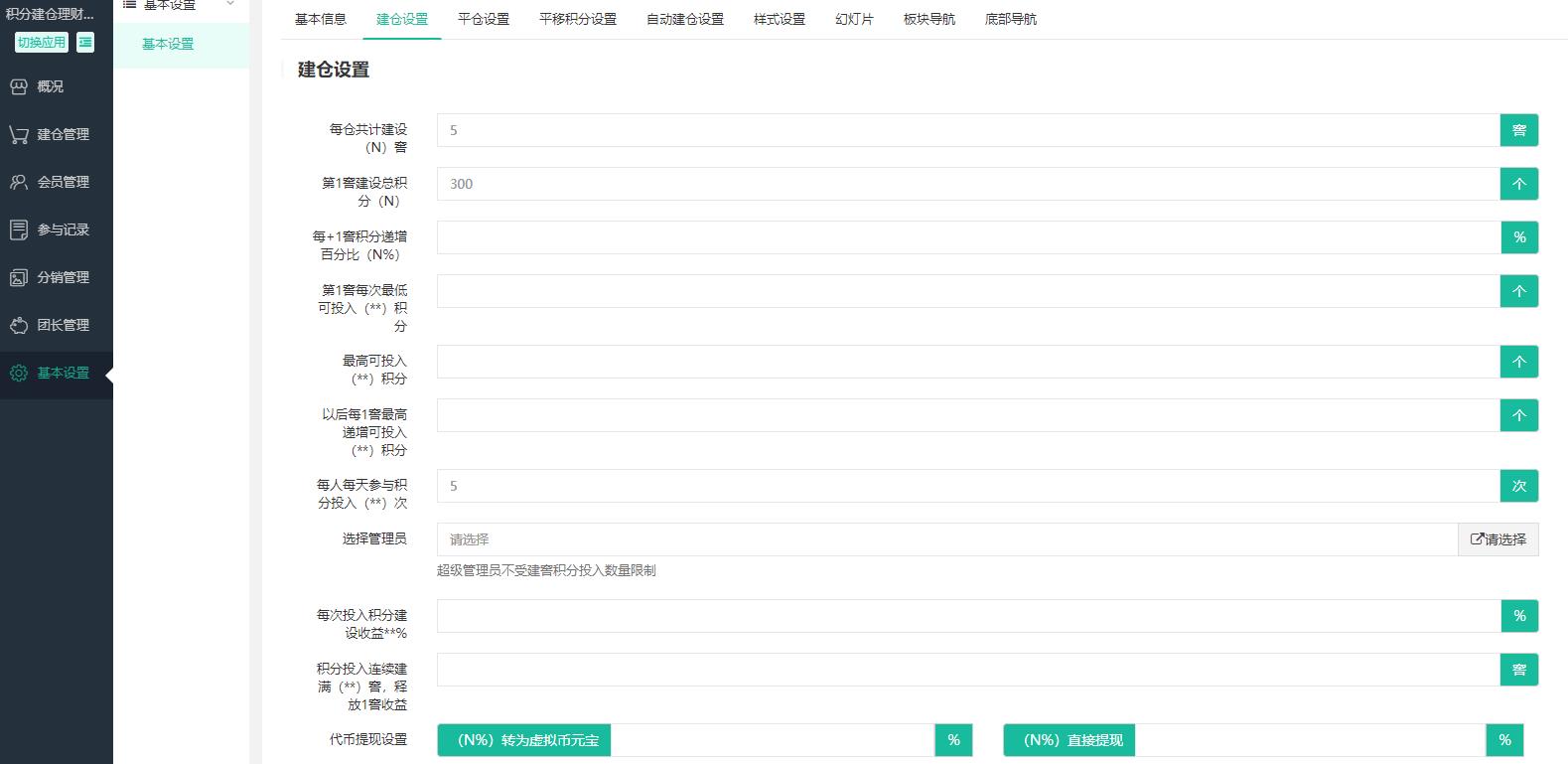
Task: Focus the 第1窖每次最低可投入积分 input
Action: [x=968, y=291]
